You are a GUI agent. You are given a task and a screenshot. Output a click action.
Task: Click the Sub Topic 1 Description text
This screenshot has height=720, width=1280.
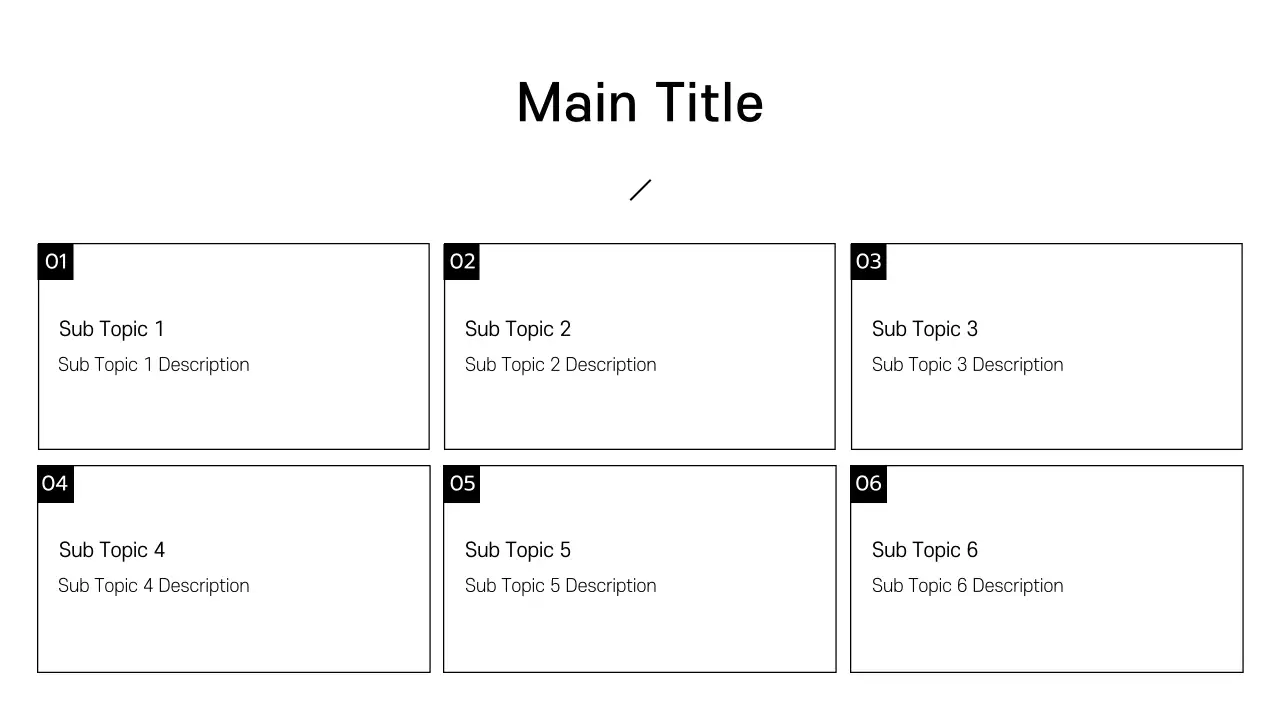(154, 365)
